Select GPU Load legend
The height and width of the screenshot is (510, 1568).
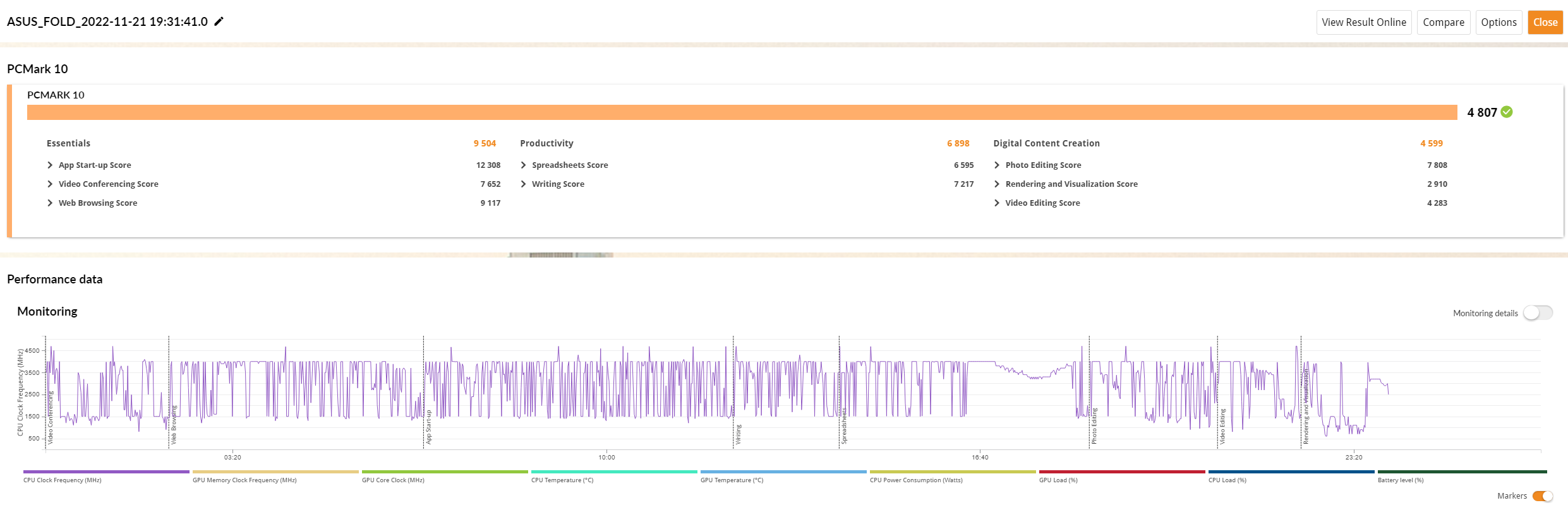pos(1122,476)
